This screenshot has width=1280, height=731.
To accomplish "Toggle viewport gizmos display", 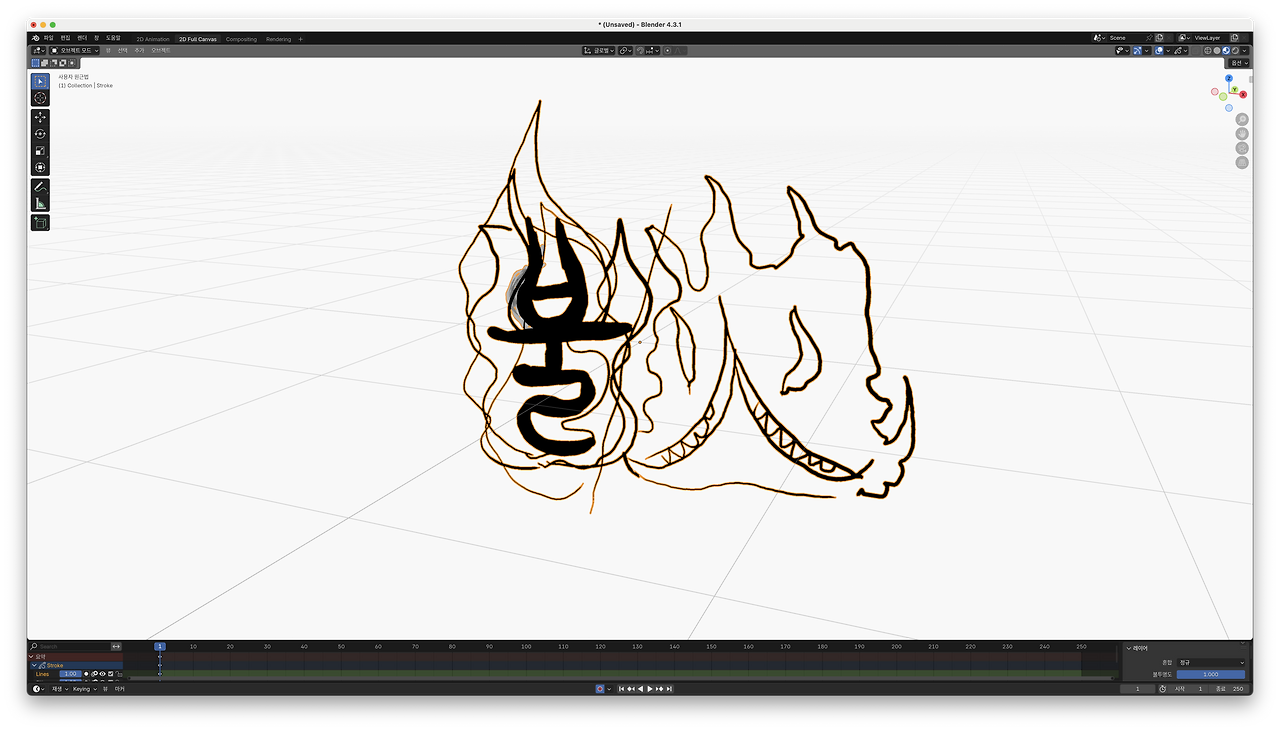I will click(1138, 50).
